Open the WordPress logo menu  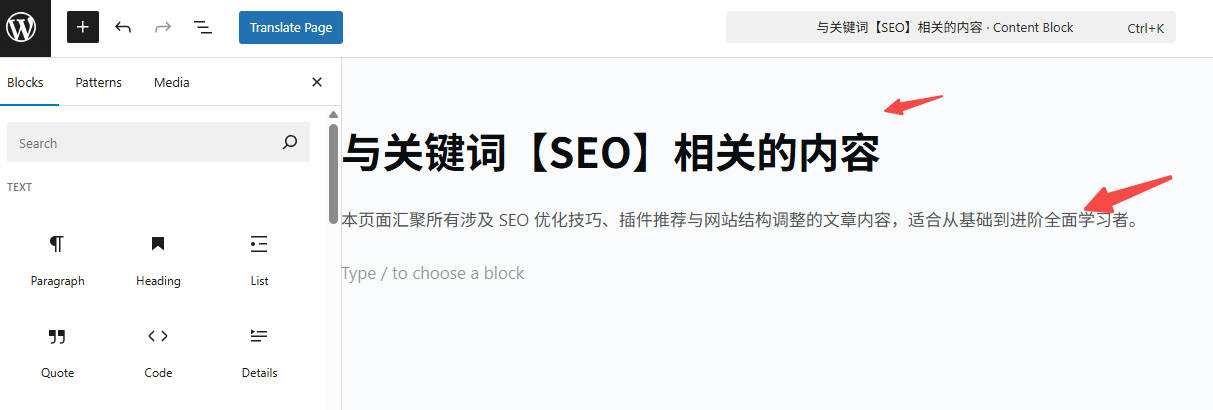[25, 27]
